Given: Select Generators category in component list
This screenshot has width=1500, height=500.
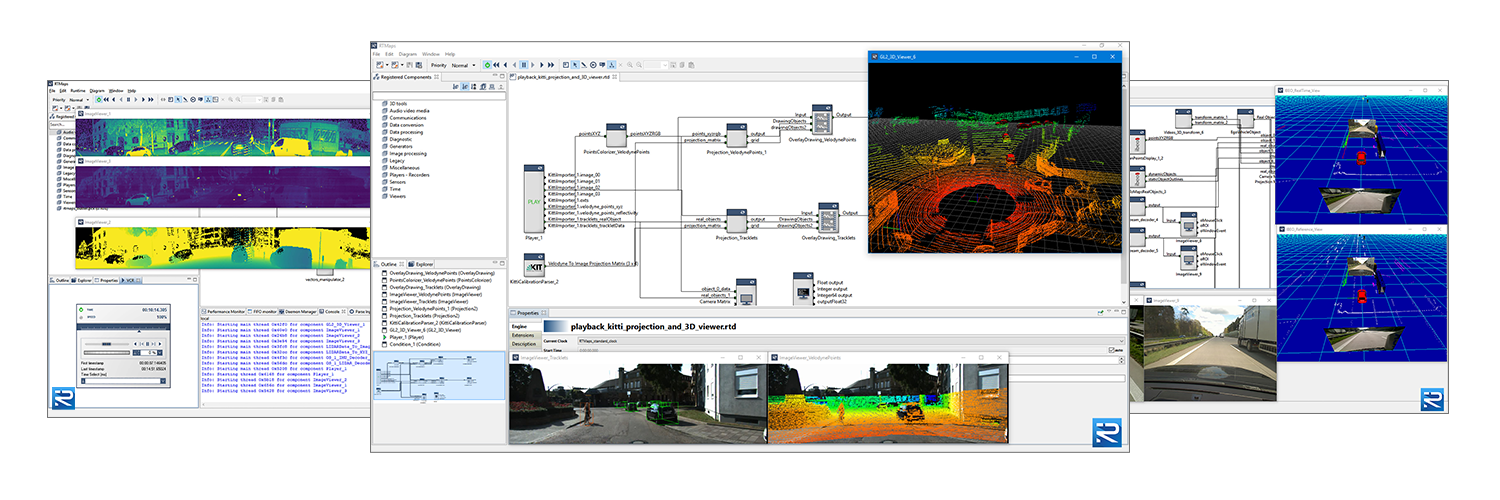Looking at the screenshot, I should [398, 146].
